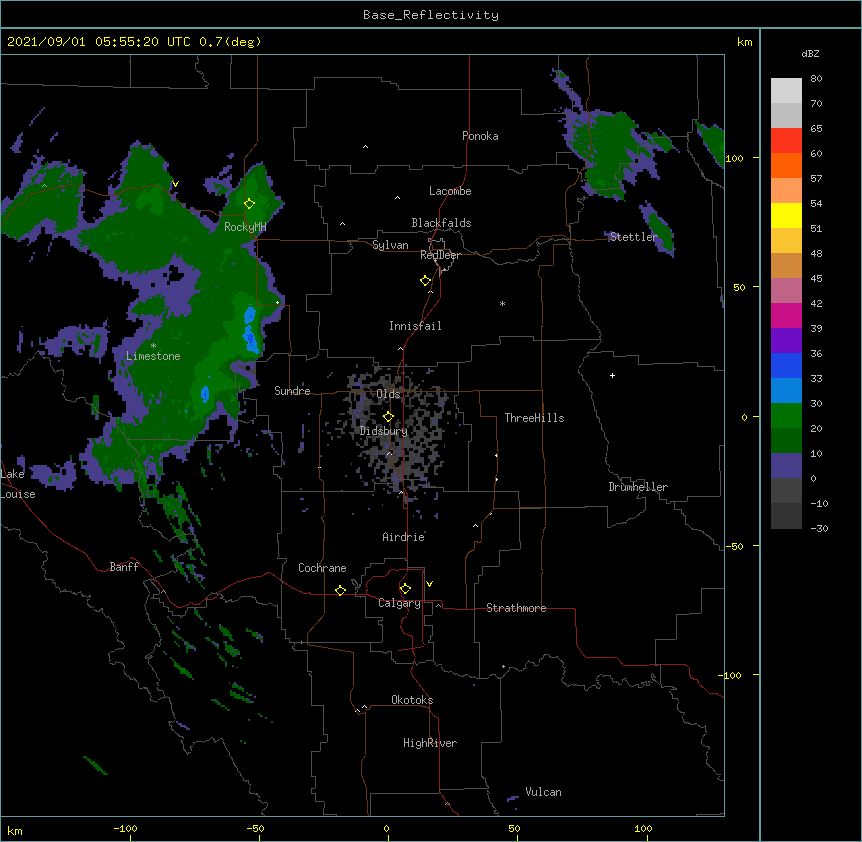This screenshot has height=842, width=862.
Task: Select the Limestone map label
Action: point(153,356)
